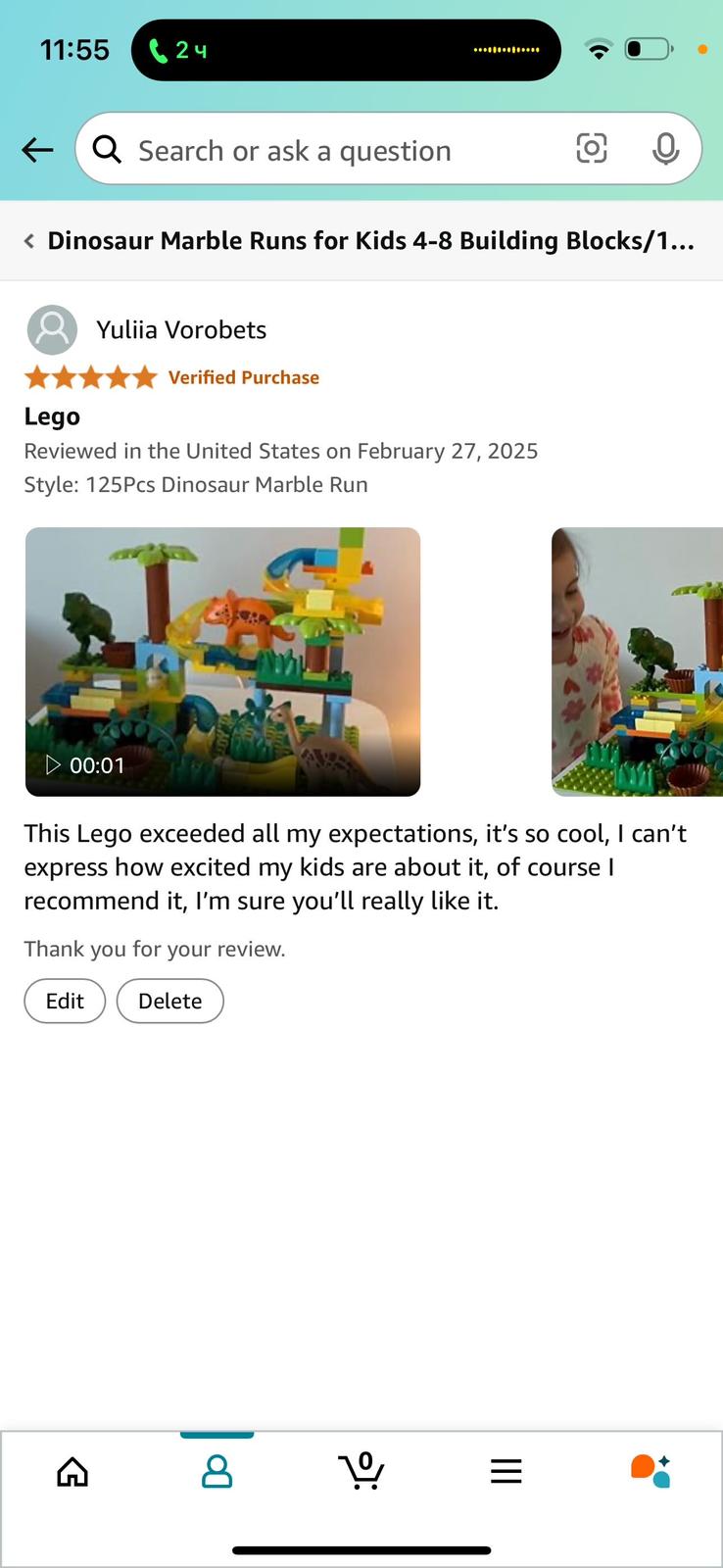Tap the reviewer profile avatar
Screen dimensions: 723x1568
(52, 329)
